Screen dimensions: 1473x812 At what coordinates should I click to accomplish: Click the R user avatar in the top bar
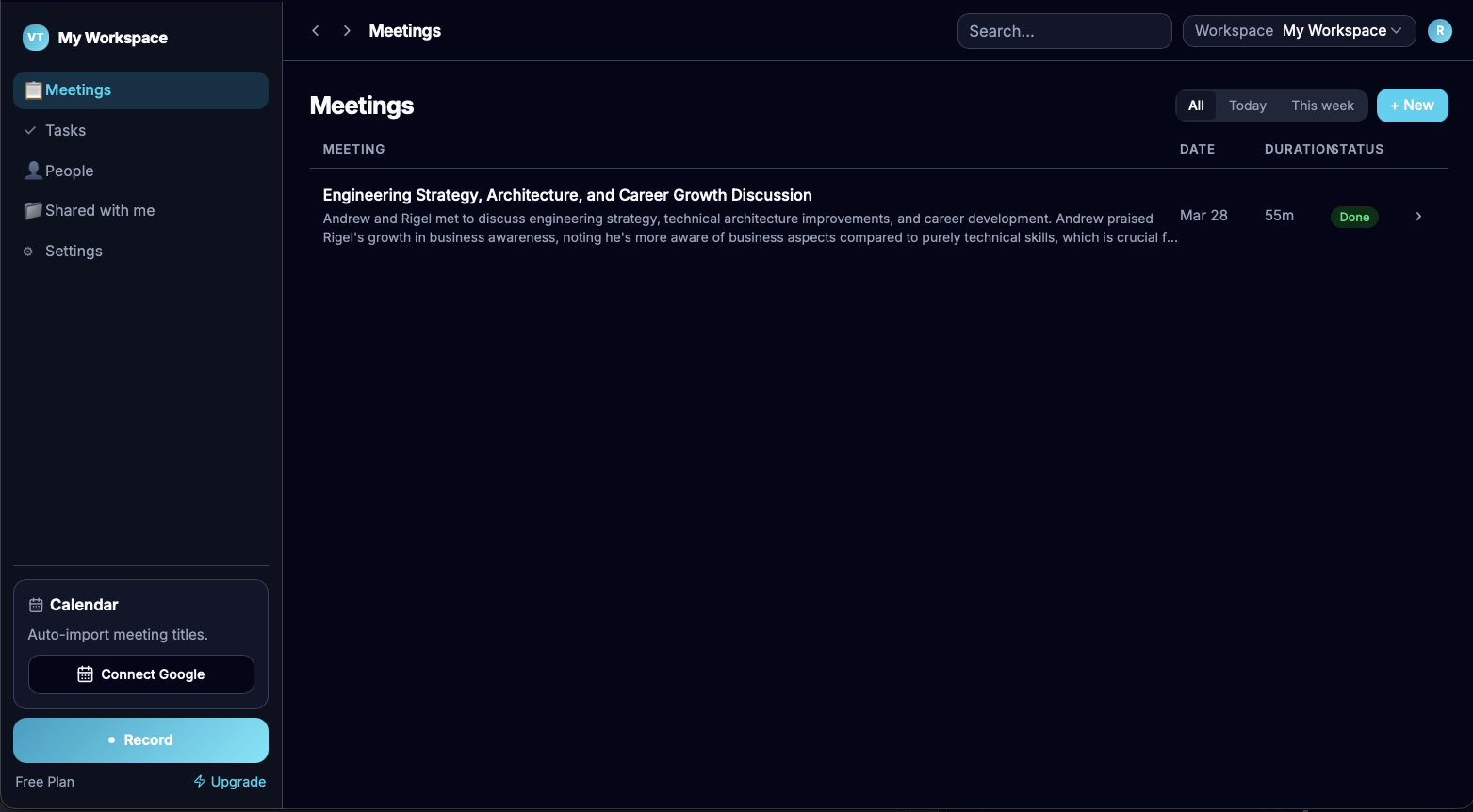pyautogui.click(x=1440, y=30)
